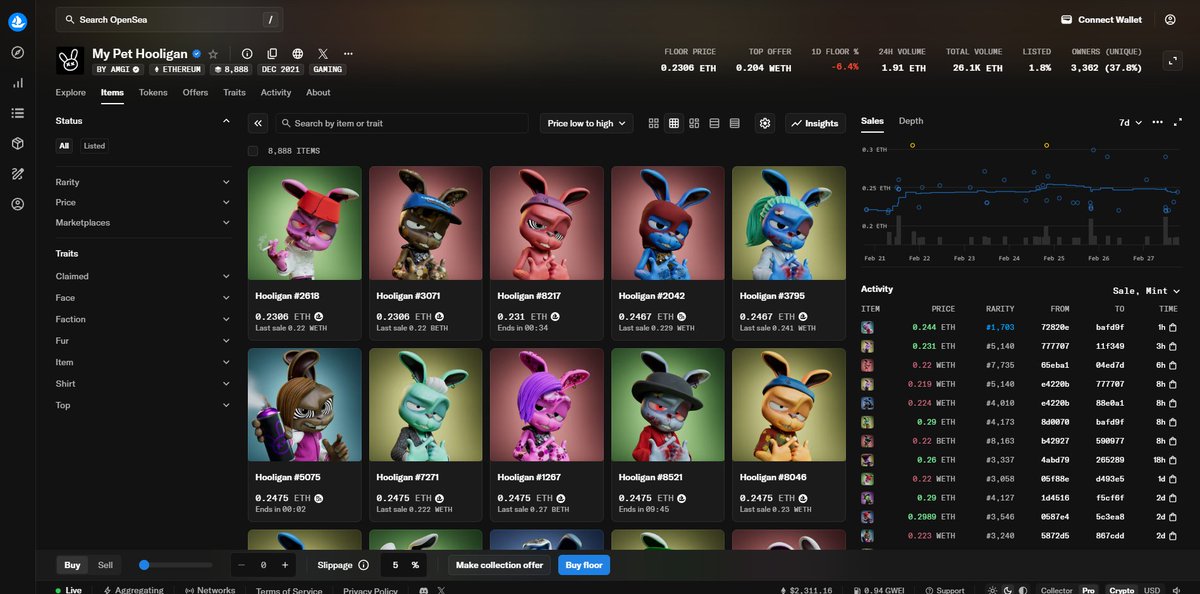Decrease the sweep quantity with the minus button
1200x594 pixels.
(x=241, y=565)
